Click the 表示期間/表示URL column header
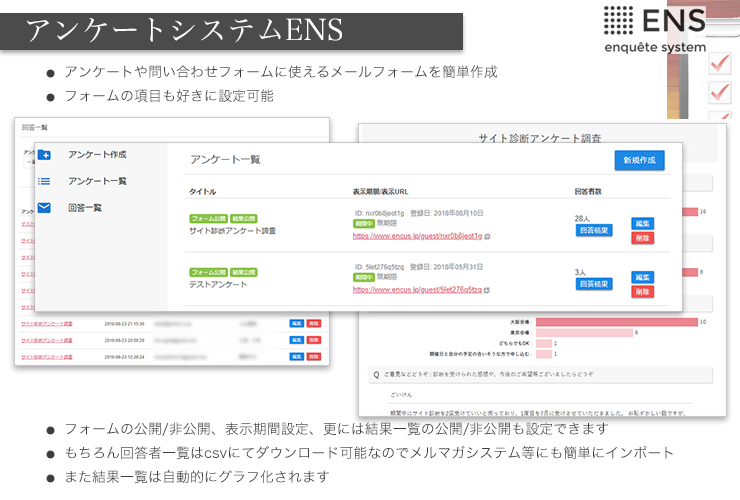The height and width of the screenshot is (500, 740). coord(380,191)
